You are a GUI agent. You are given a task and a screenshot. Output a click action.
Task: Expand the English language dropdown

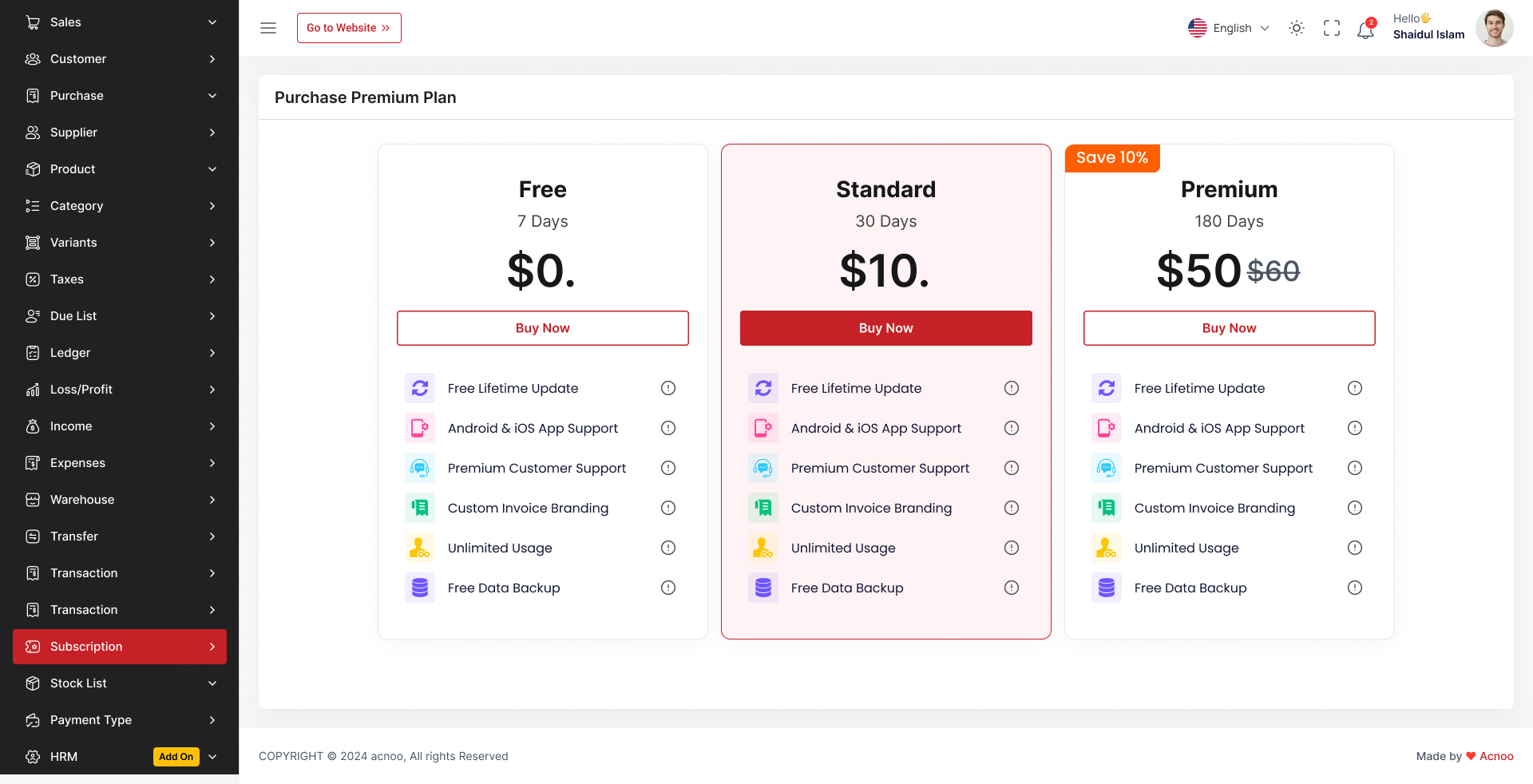click(x=1228, y=28)
